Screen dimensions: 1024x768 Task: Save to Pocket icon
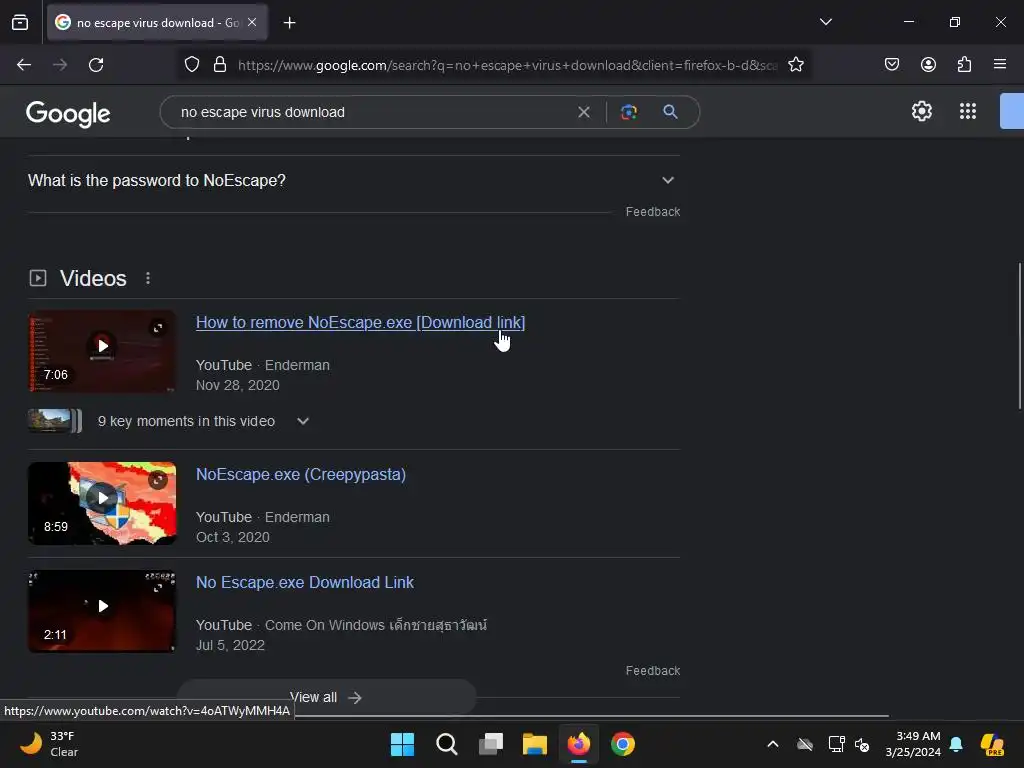(891, 65)
